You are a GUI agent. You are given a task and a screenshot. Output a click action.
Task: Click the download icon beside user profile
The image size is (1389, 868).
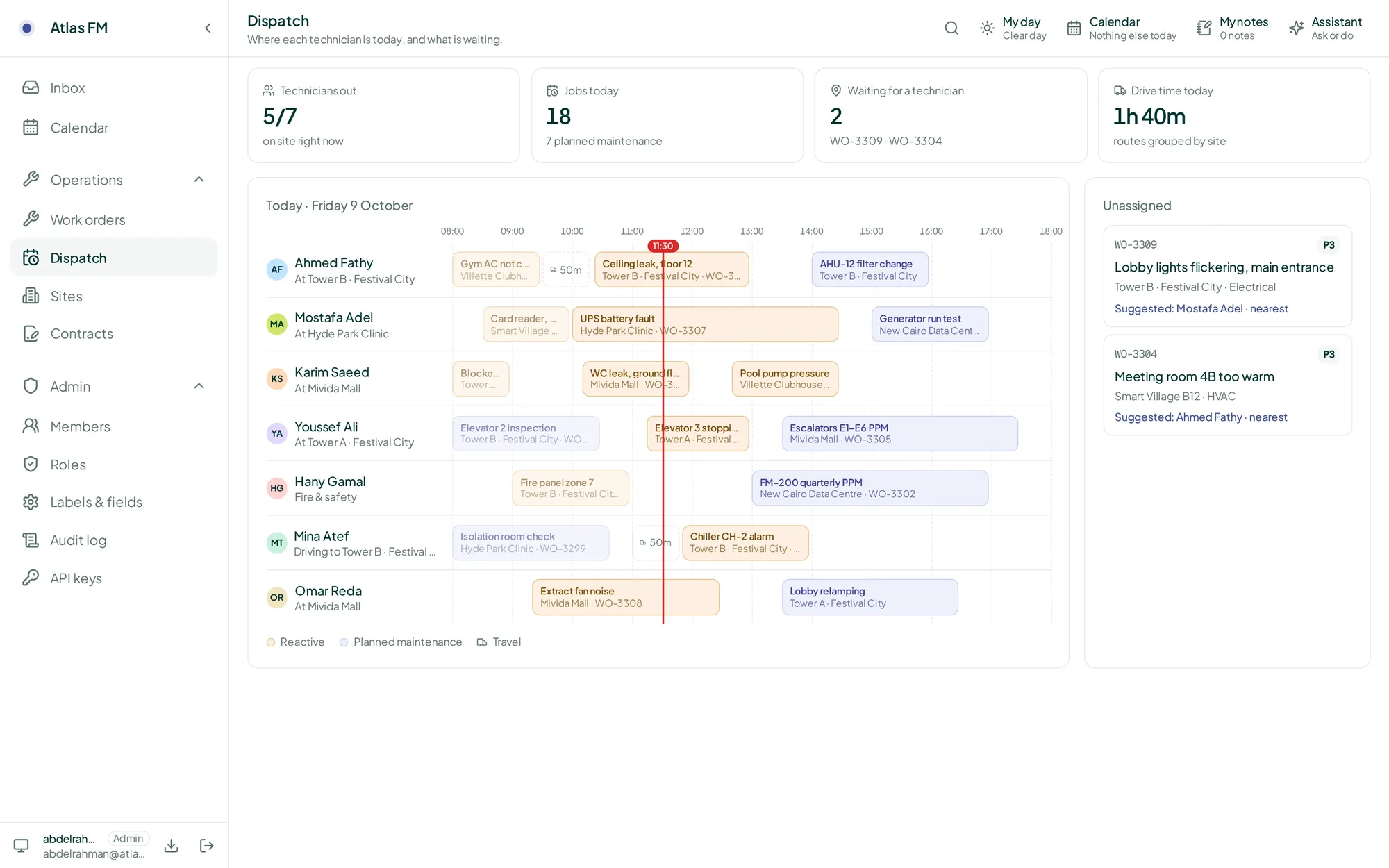[x=172, y=846]
